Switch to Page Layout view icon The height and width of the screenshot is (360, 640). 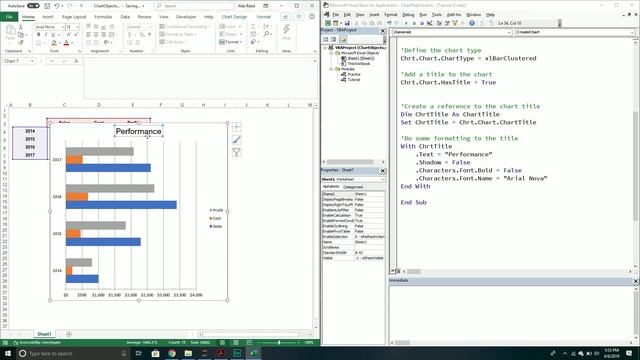(x=236, y=342)
